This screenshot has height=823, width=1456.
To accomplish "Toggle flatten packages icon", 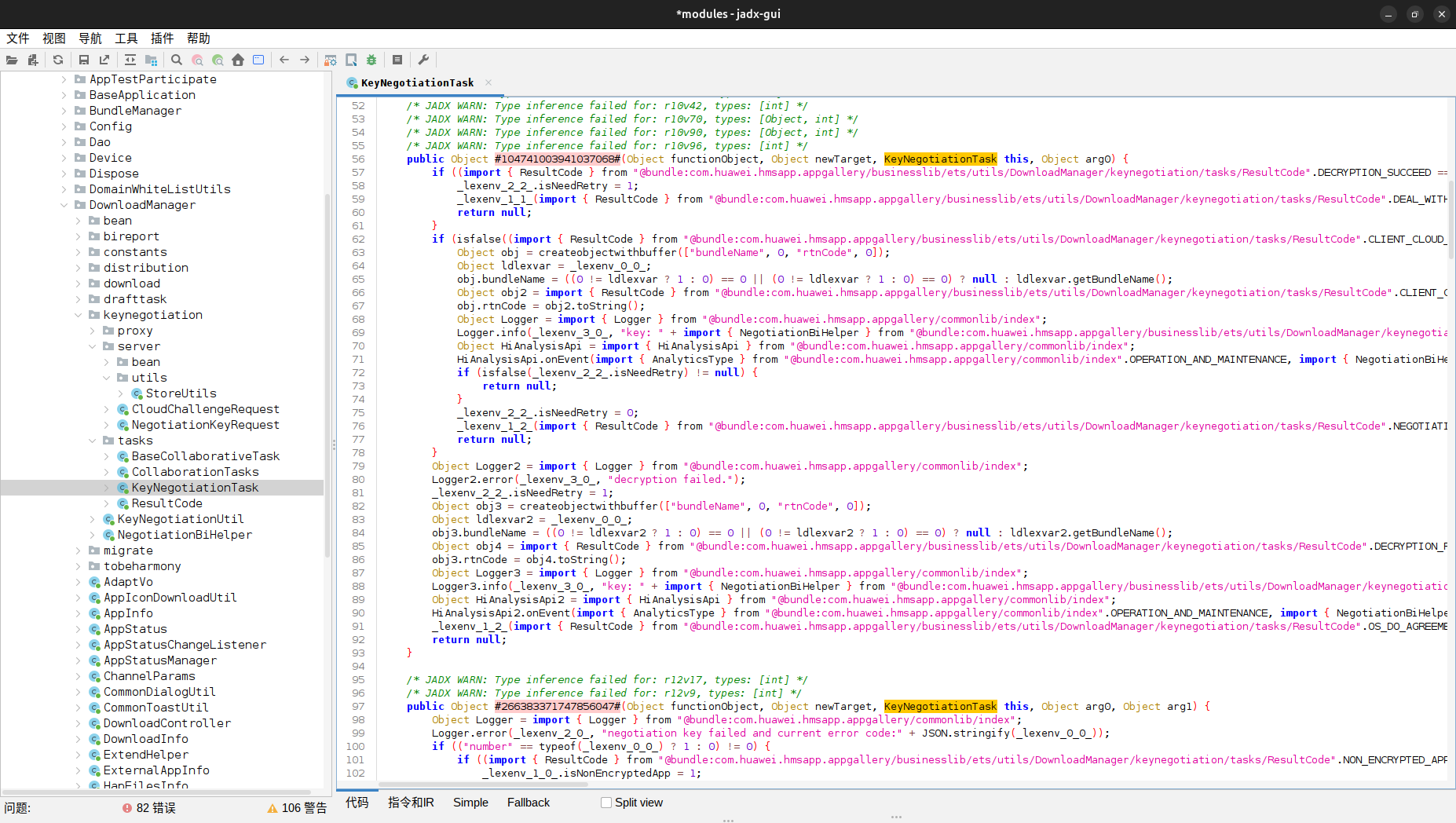I will pyautogui.click(x=151, y=60).
